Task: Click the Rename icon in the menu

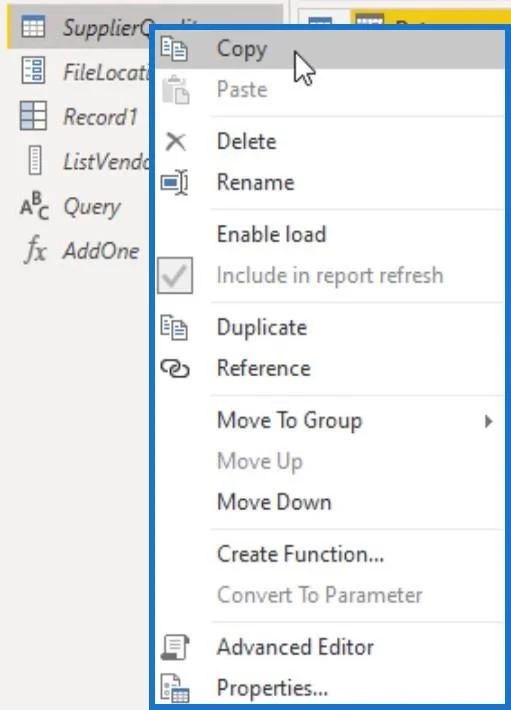Action: coord(175,182)
